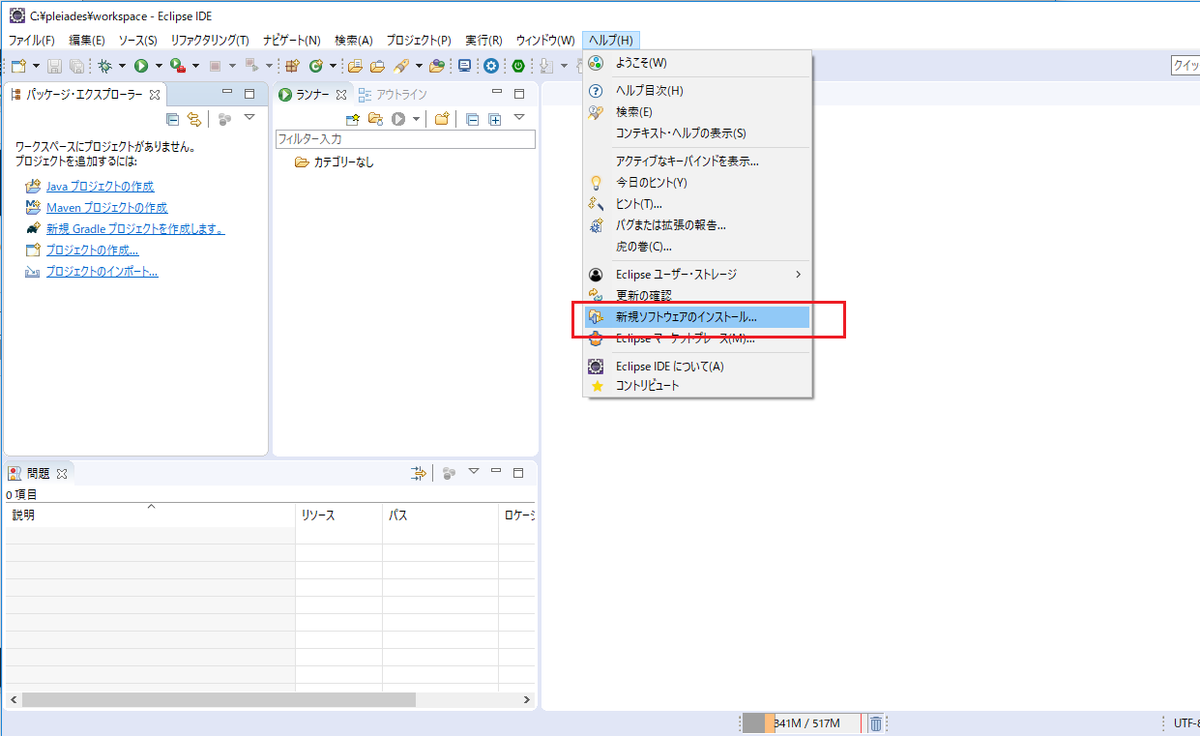Open Problems view menu triangle
The image size is (1200, 736).
[474, 471]
